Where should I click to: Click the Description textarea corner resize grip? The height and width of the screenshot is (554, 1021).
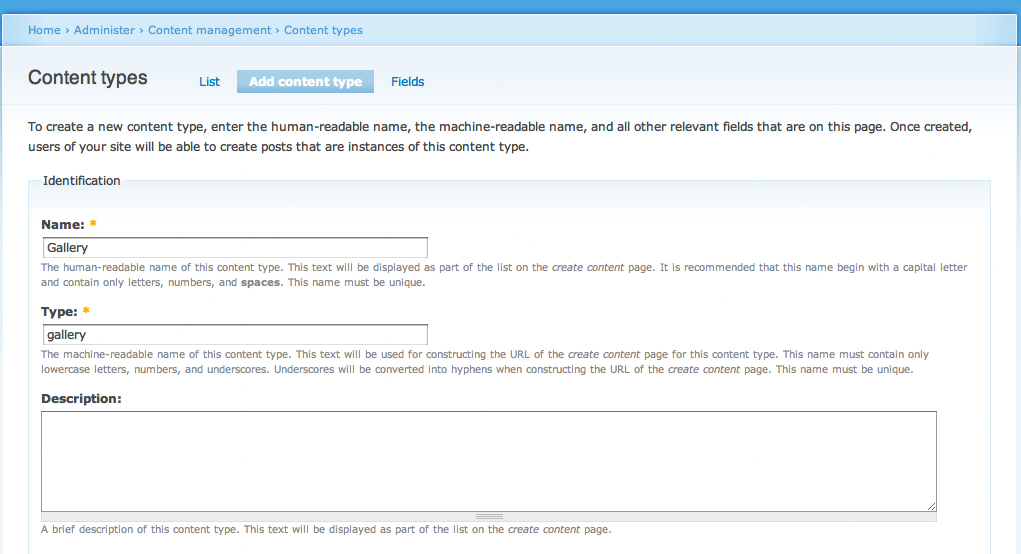(931, 506)
